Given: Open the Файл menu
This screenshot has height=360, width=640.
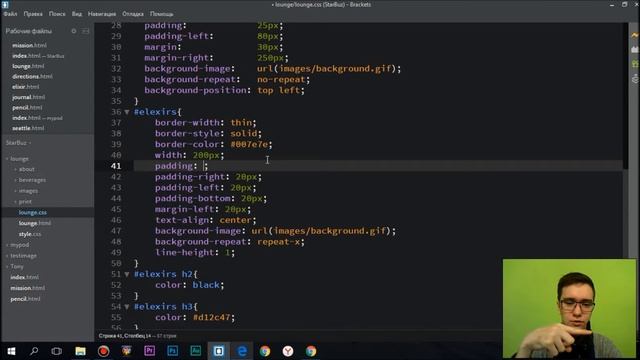Looking at the screenshot, I should [x=11, y=14].
